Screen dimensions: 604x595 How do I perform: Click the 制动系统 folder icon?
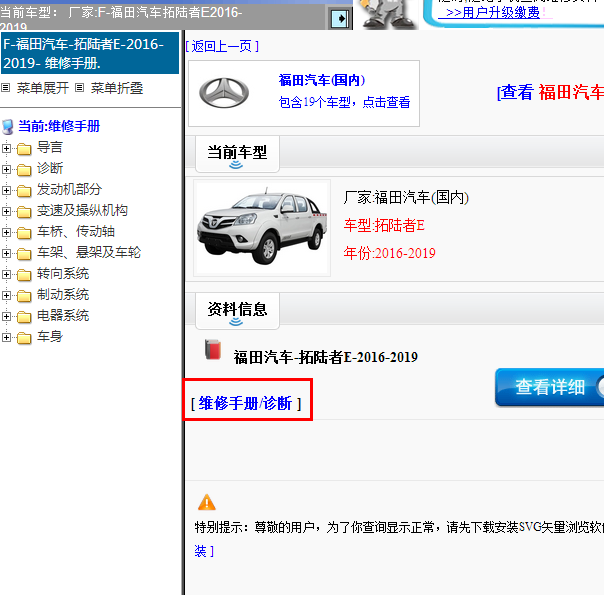[24, 296]
